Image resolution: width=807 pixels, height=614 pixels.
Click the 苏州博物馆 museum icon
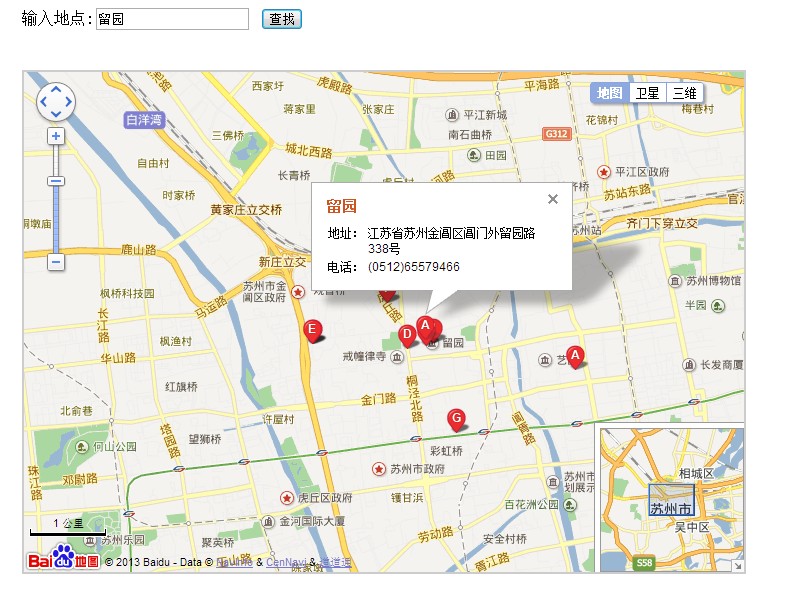point(675,281)
